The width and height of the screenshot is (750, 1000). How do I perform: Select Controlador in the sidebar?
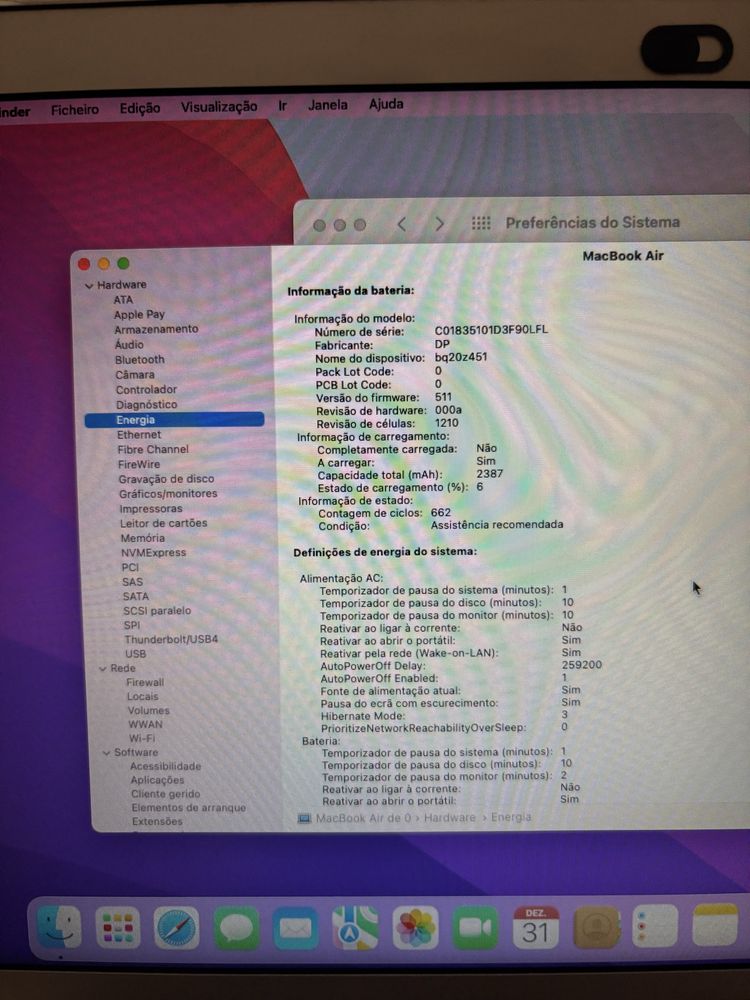(146, 390)
